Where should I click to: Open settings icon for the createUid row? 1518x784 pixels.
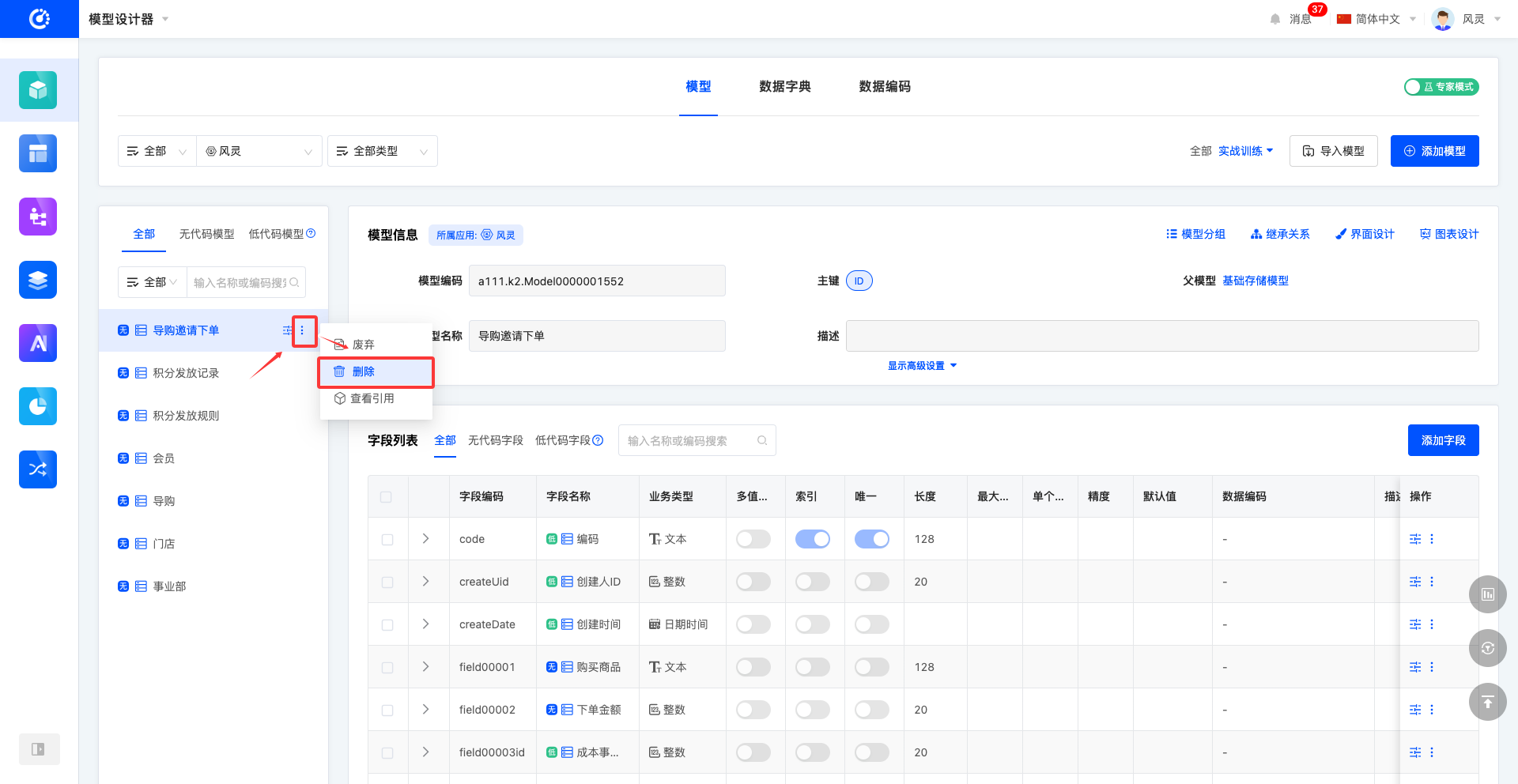(1415, 582)
